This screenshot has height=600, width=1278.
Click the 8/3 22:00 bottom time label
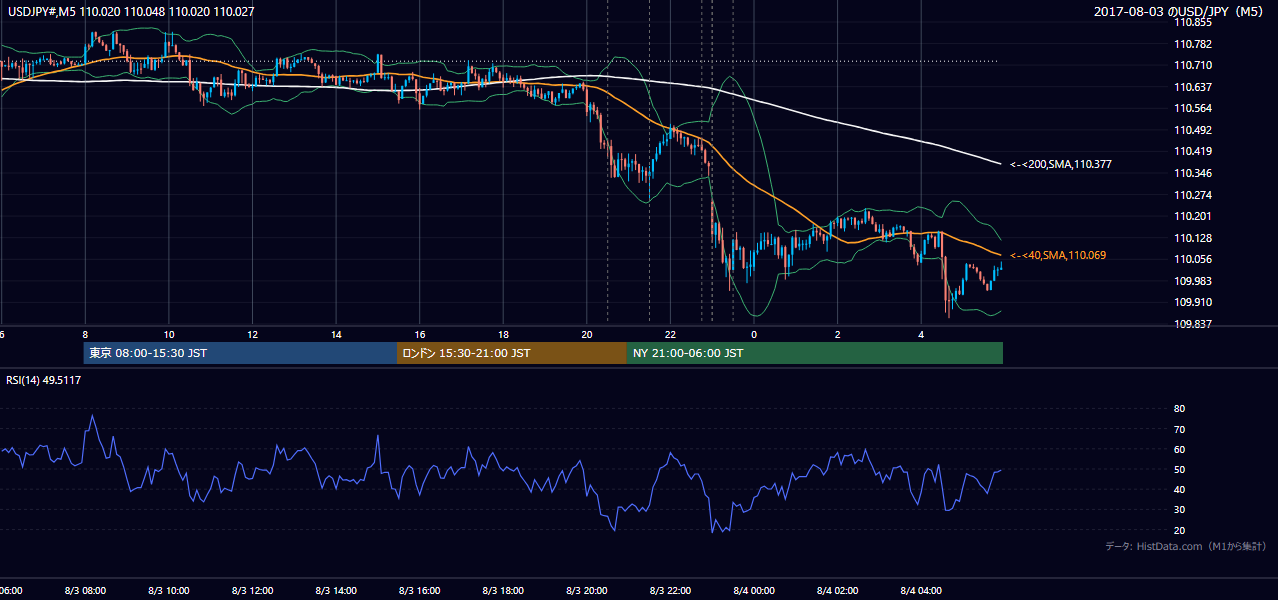pos(670,591)
